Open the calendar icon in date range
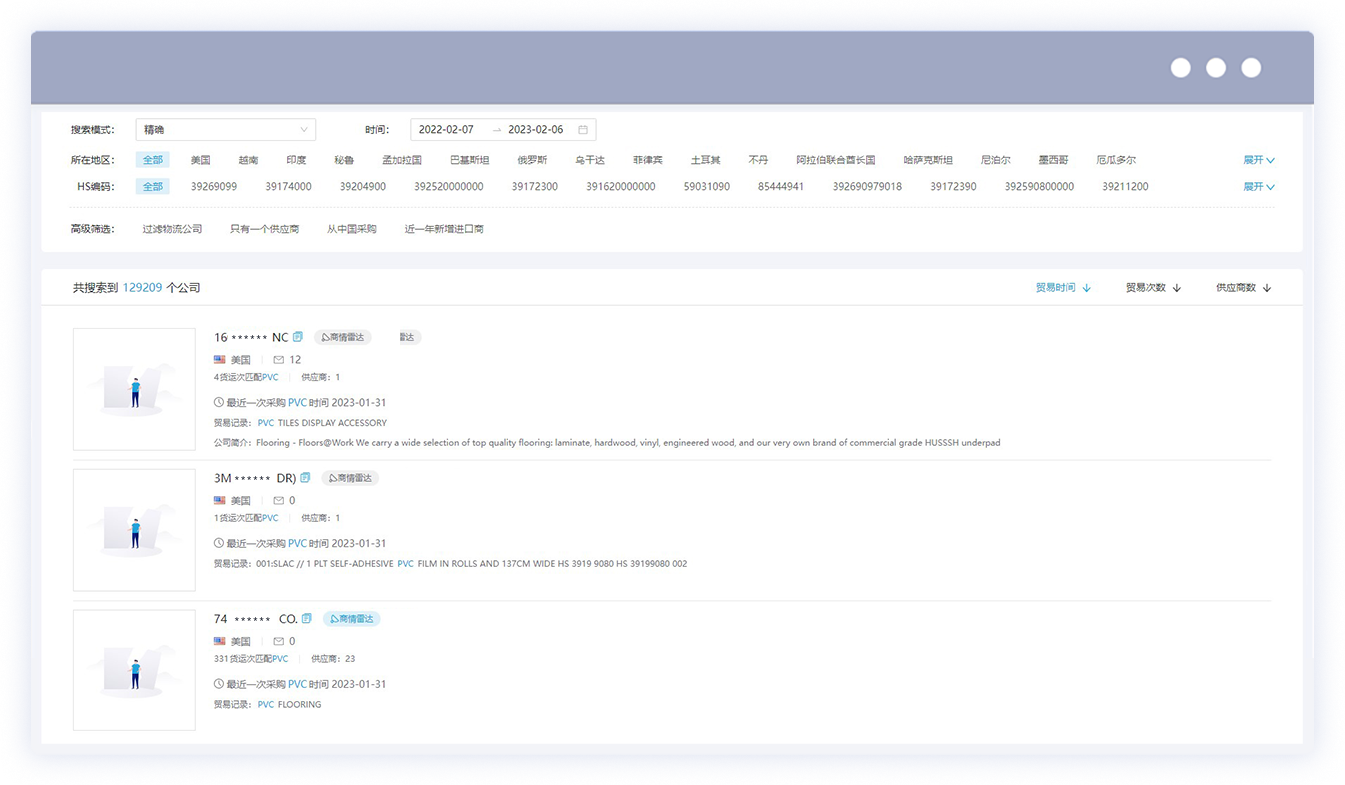The image size is (1345, 785). pos(583,129)
